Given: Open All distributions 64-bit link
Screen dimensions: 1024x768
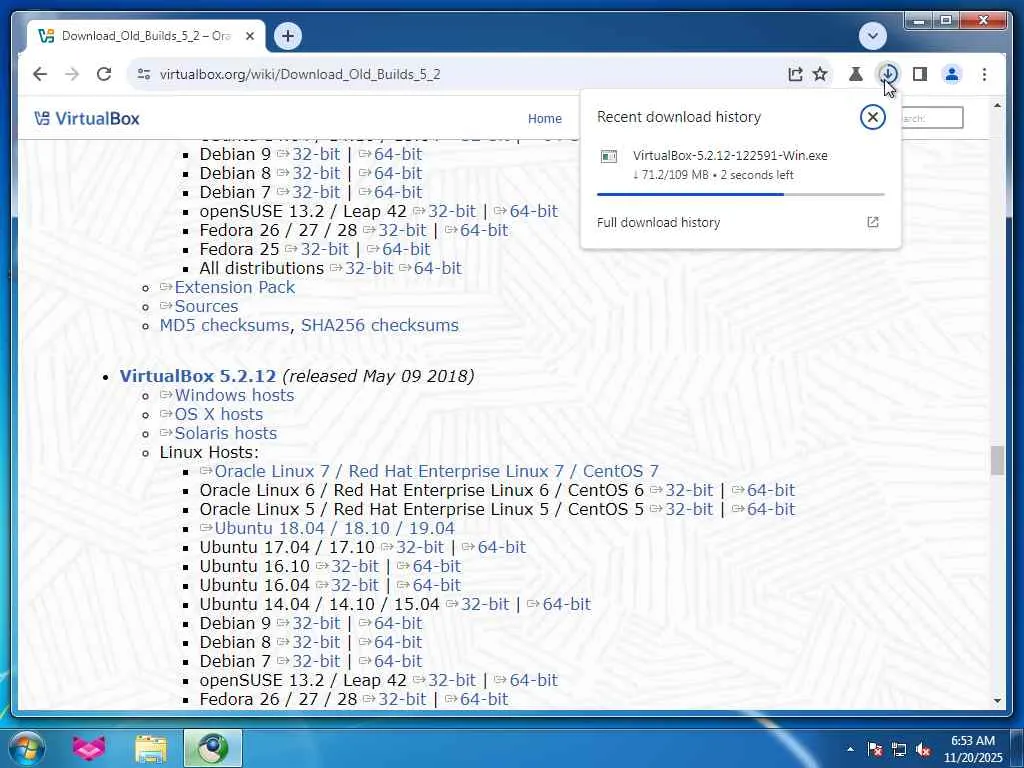Looking at the screenshot, I should pos(438,268).
